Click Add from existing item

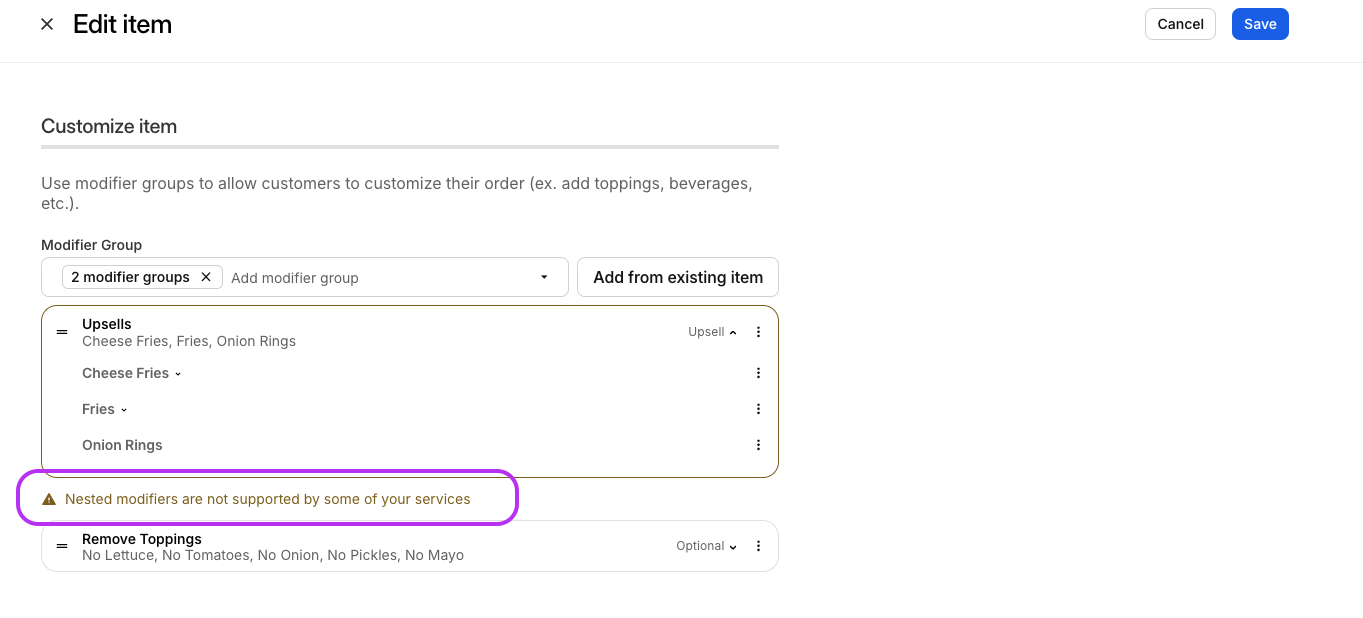(x=677, y=277)
